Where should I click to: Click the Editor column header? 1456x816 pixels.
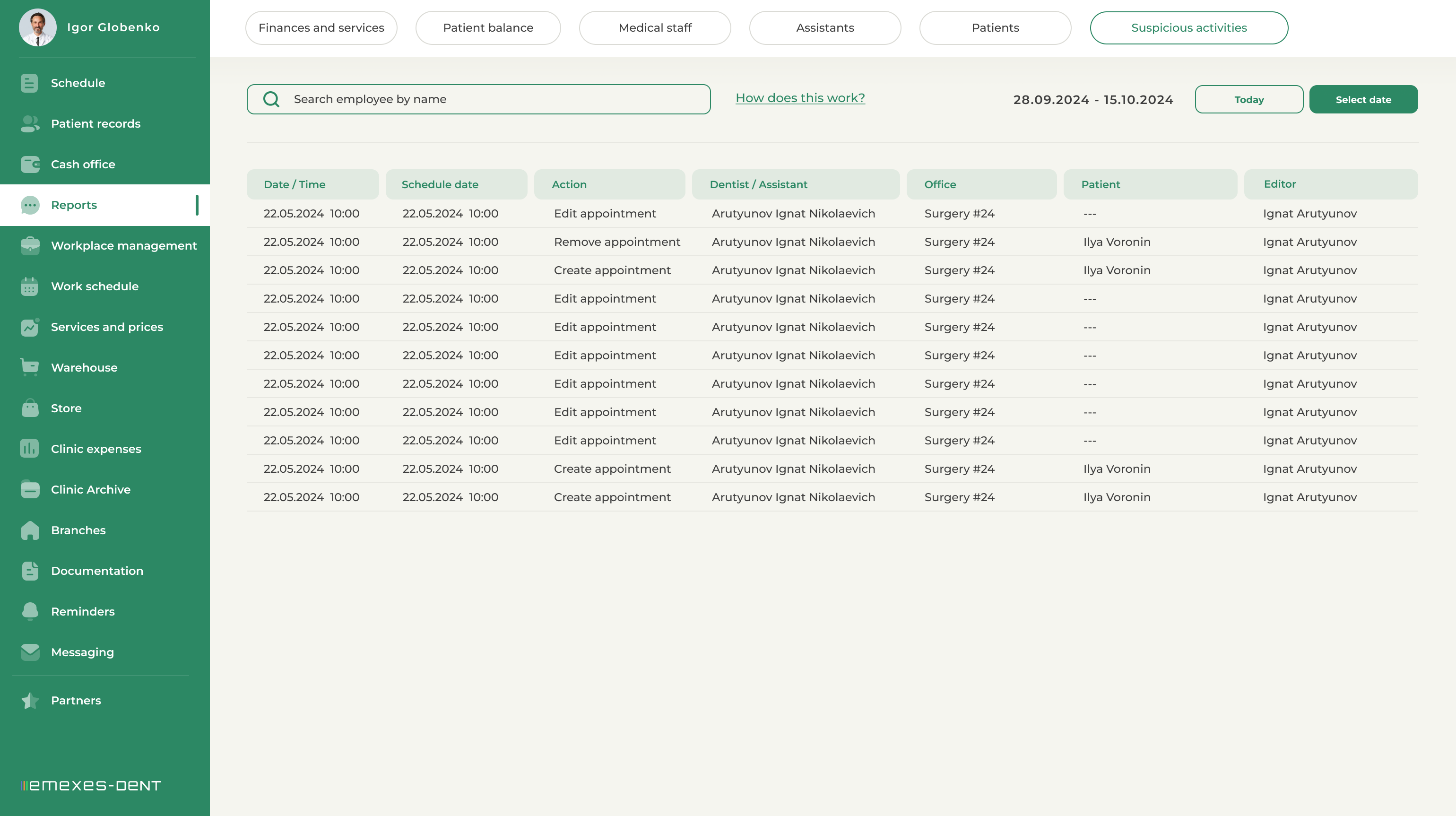(1331, 184)
